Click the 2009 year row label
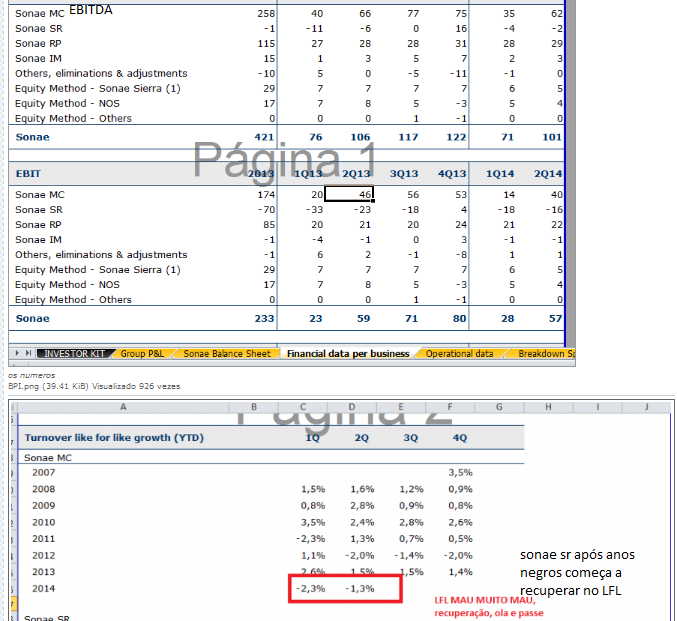 click(44, 506)
